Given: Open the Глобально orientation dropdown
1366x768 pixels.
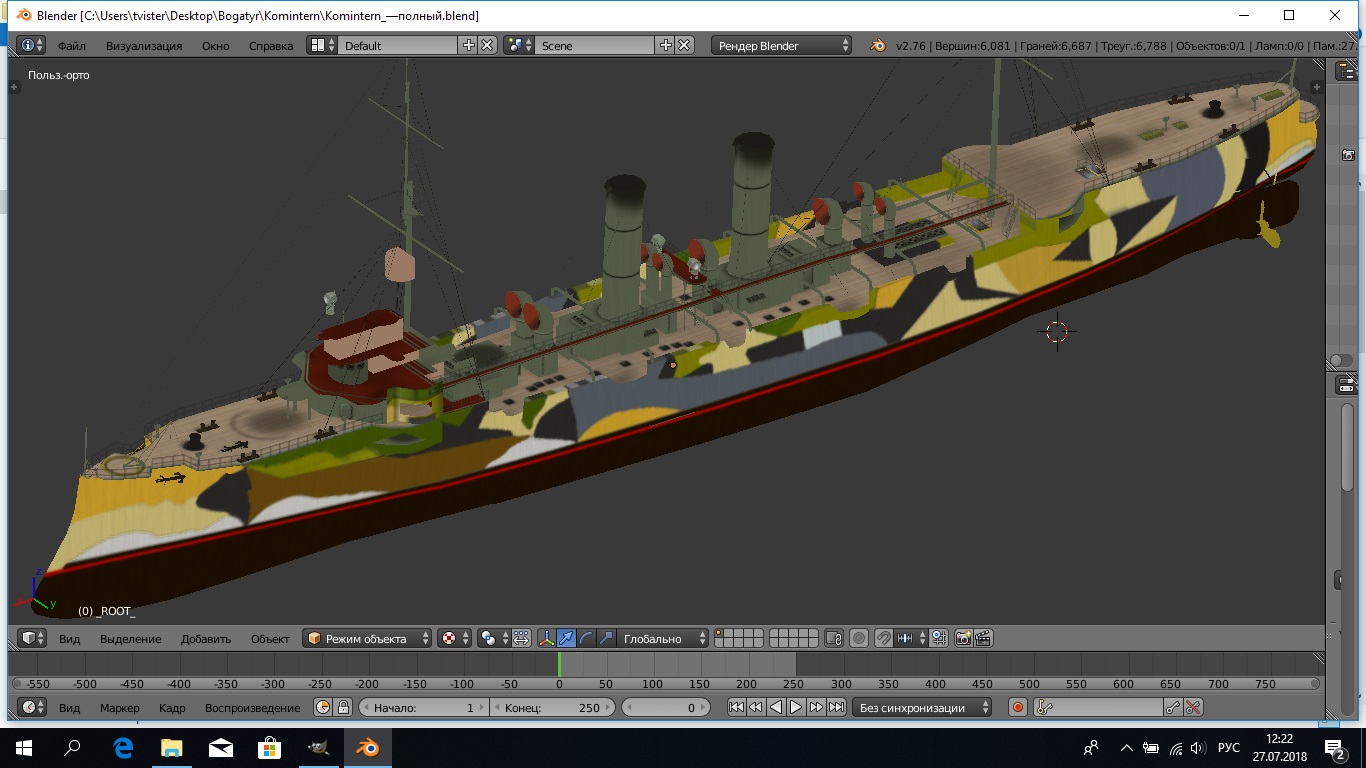Looking at the screenshot, I should coord(662,638).
